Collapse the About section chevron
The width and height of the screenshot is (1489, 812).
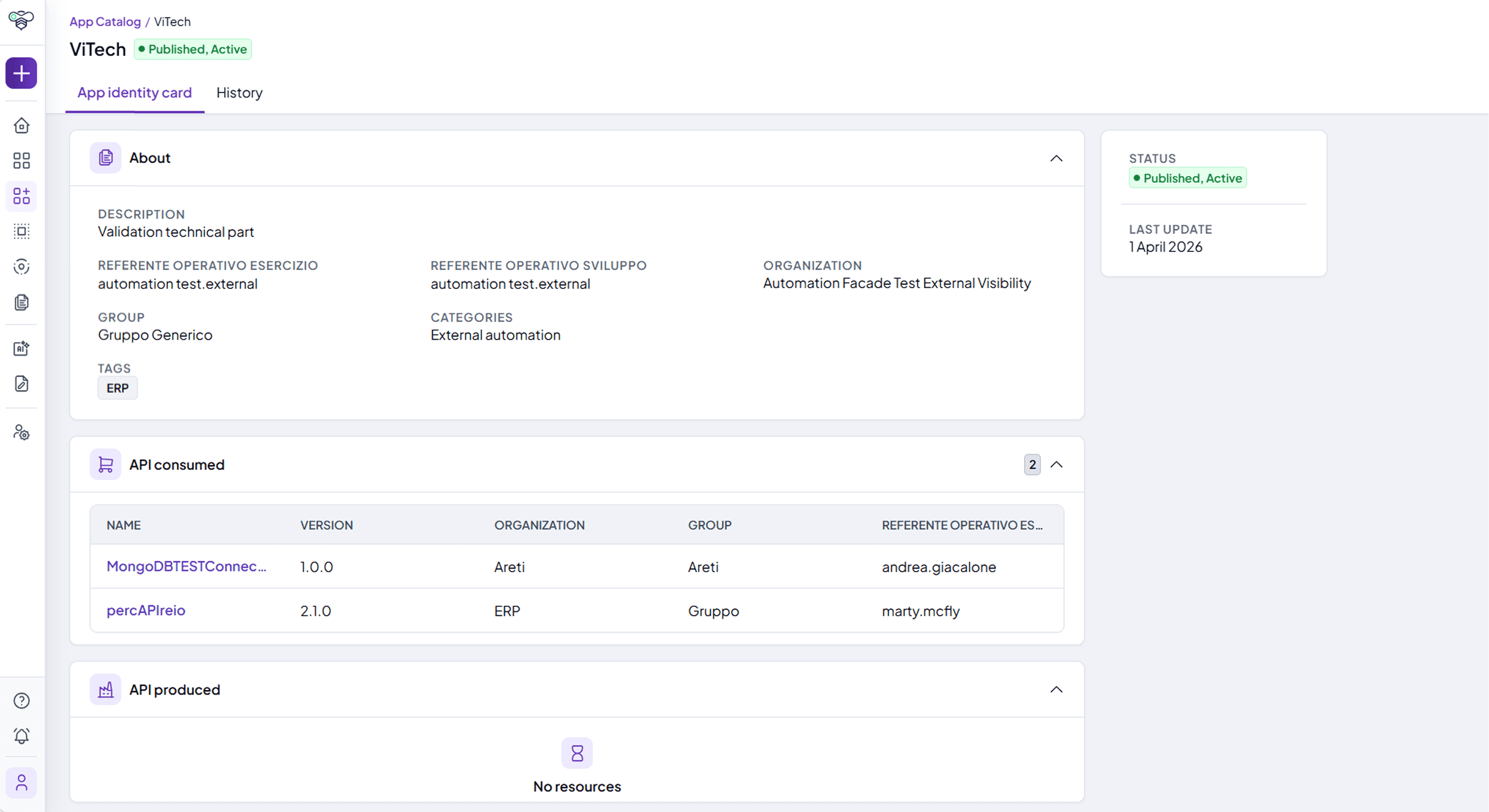1056,158
